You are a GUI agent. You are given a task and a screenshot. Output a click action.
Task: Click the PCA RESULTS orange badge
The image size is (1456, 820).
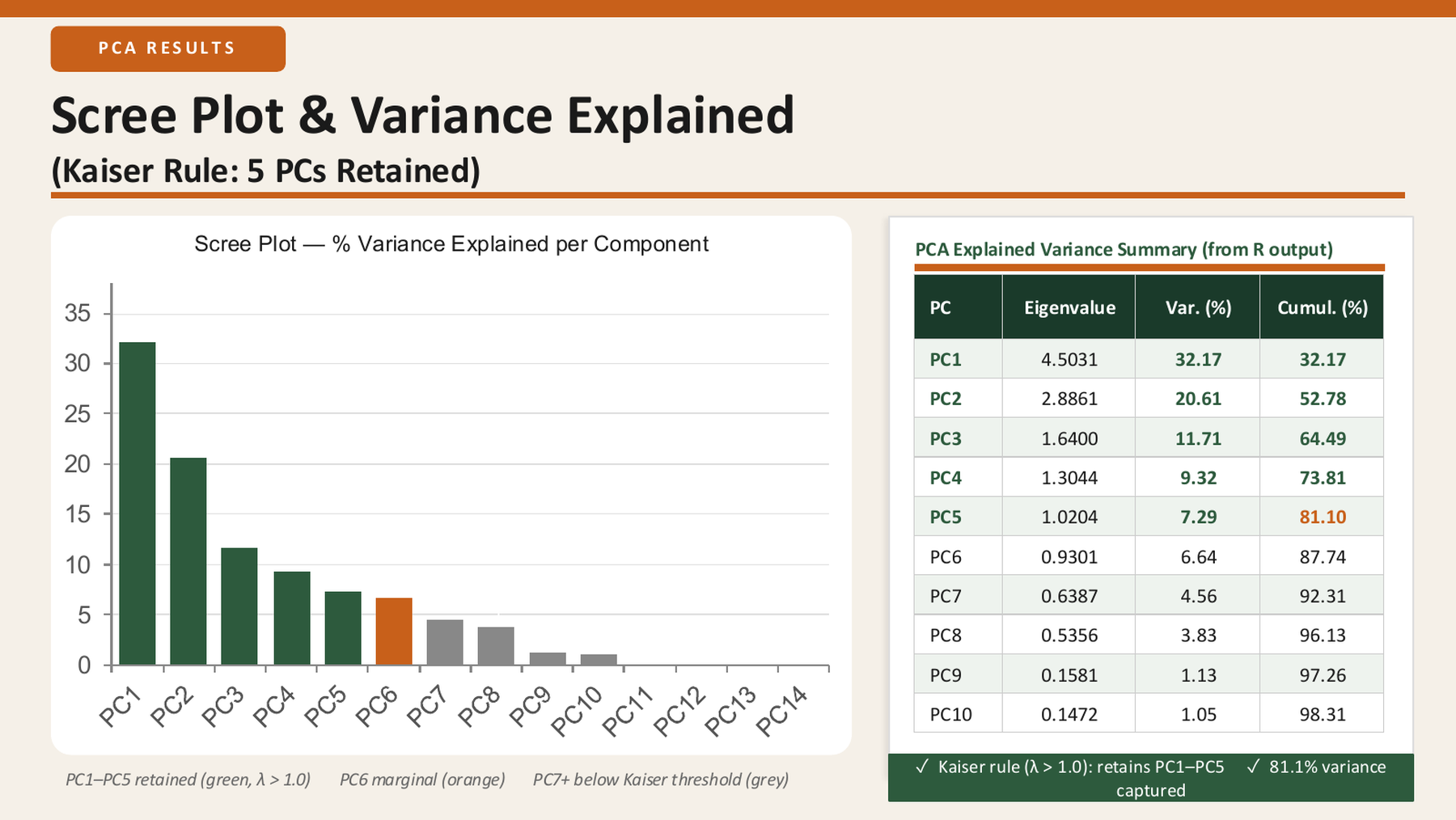[x=167, y=49]
